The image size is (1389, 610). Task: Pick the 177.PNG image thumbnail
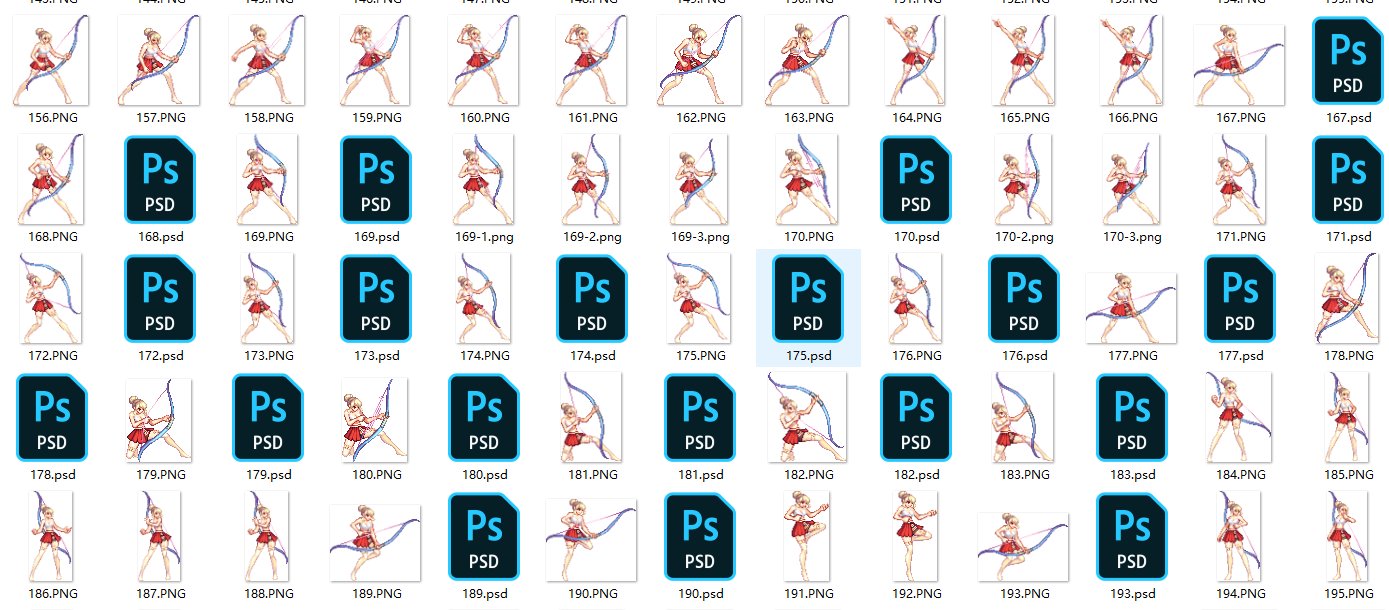click(1132, 307)
